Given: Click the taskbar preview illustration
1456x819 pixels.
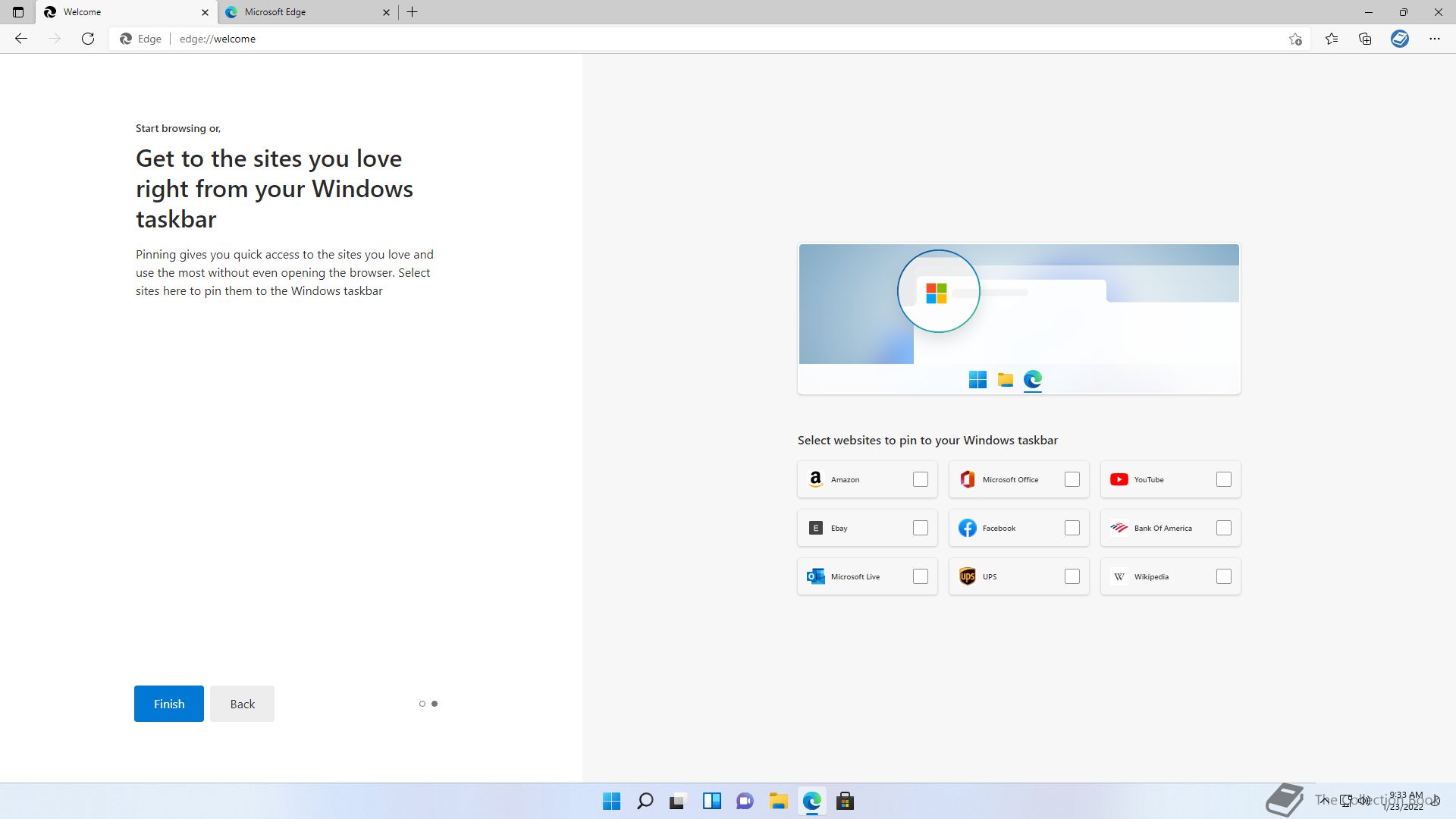Looking at the screenshot, I should [1019, 318].
